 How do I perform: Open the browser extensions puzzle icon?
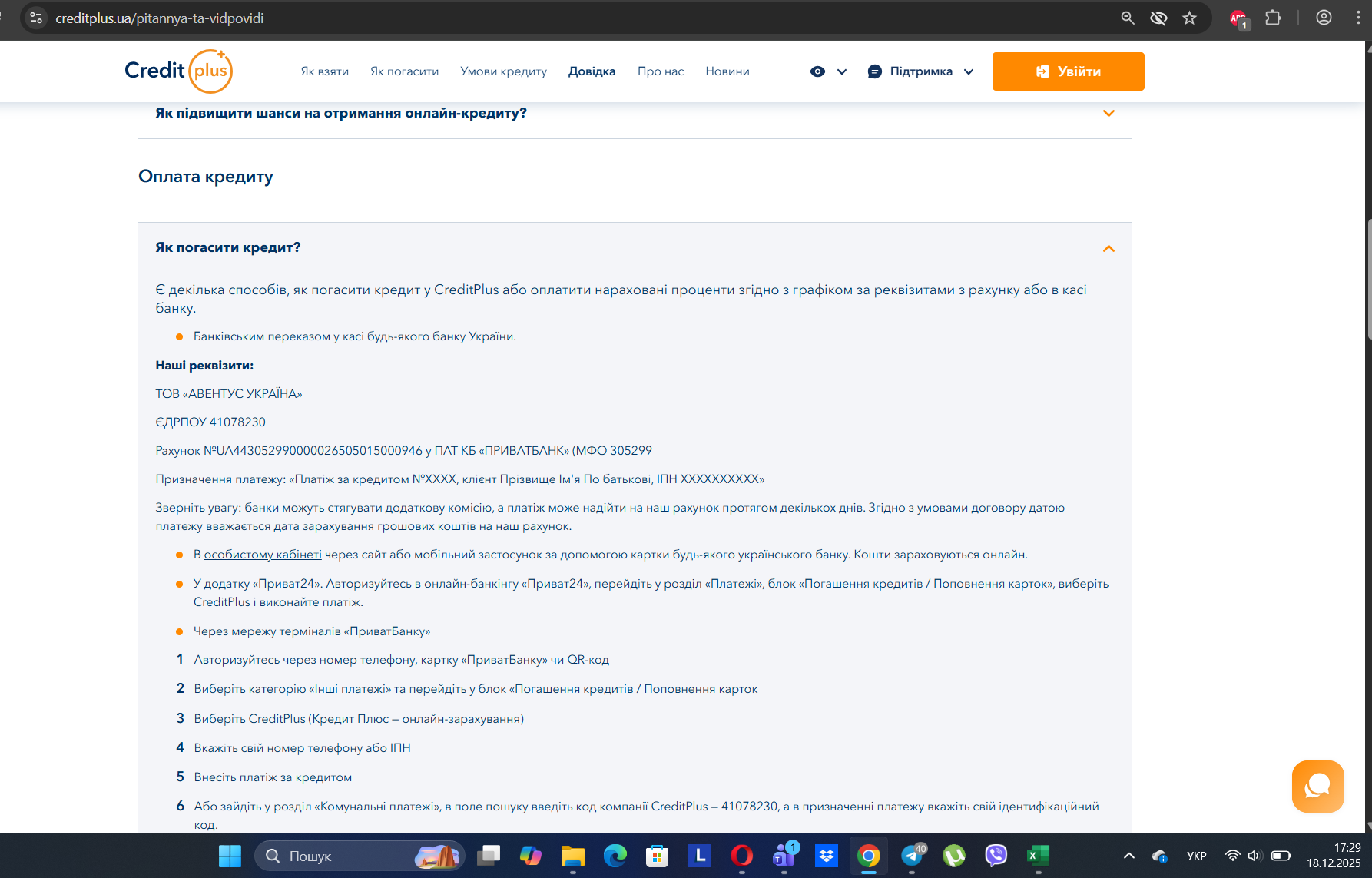(1273, 18)
